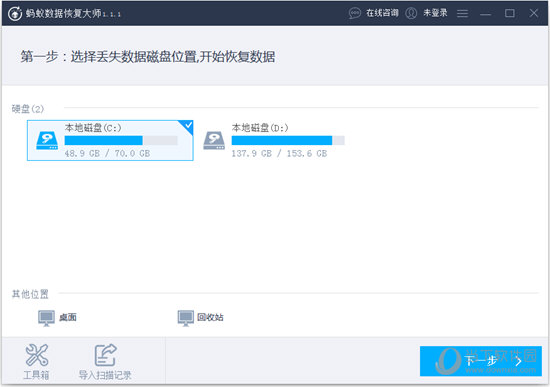The height and width of the screenshot is (387, 550).
Task: Close the application window
Action: pos(534,13)
